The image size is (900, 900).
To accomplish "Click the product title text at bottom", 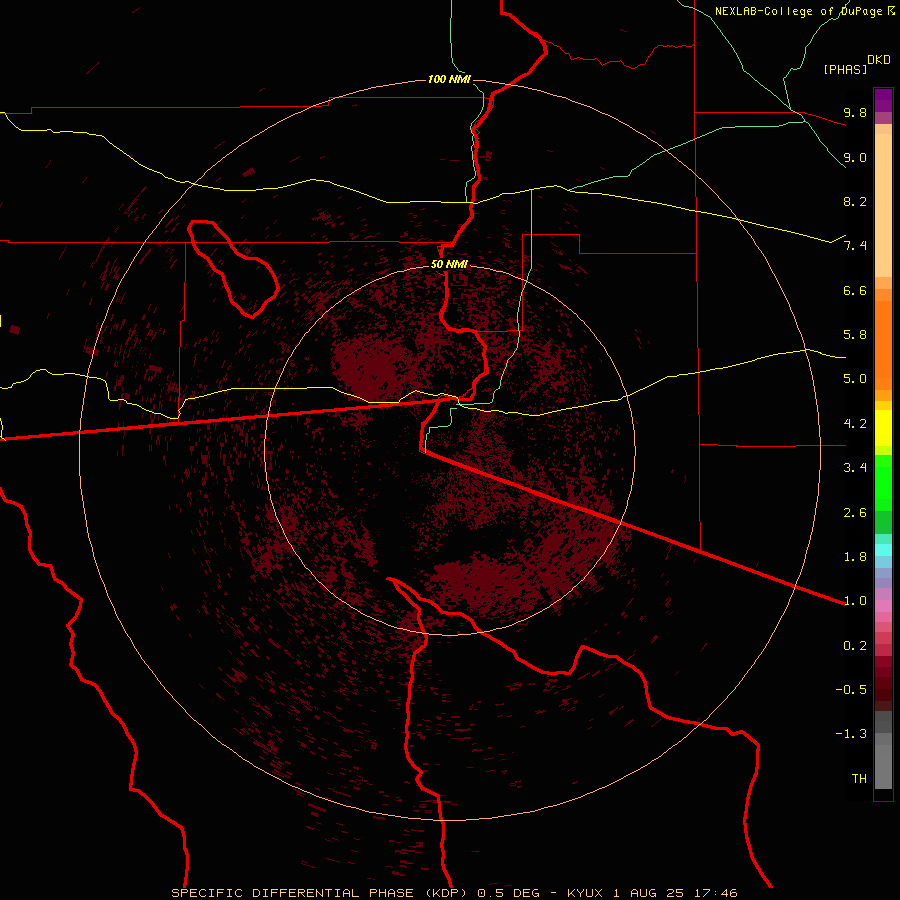I will pyautogui.click(x=454, y=893).
